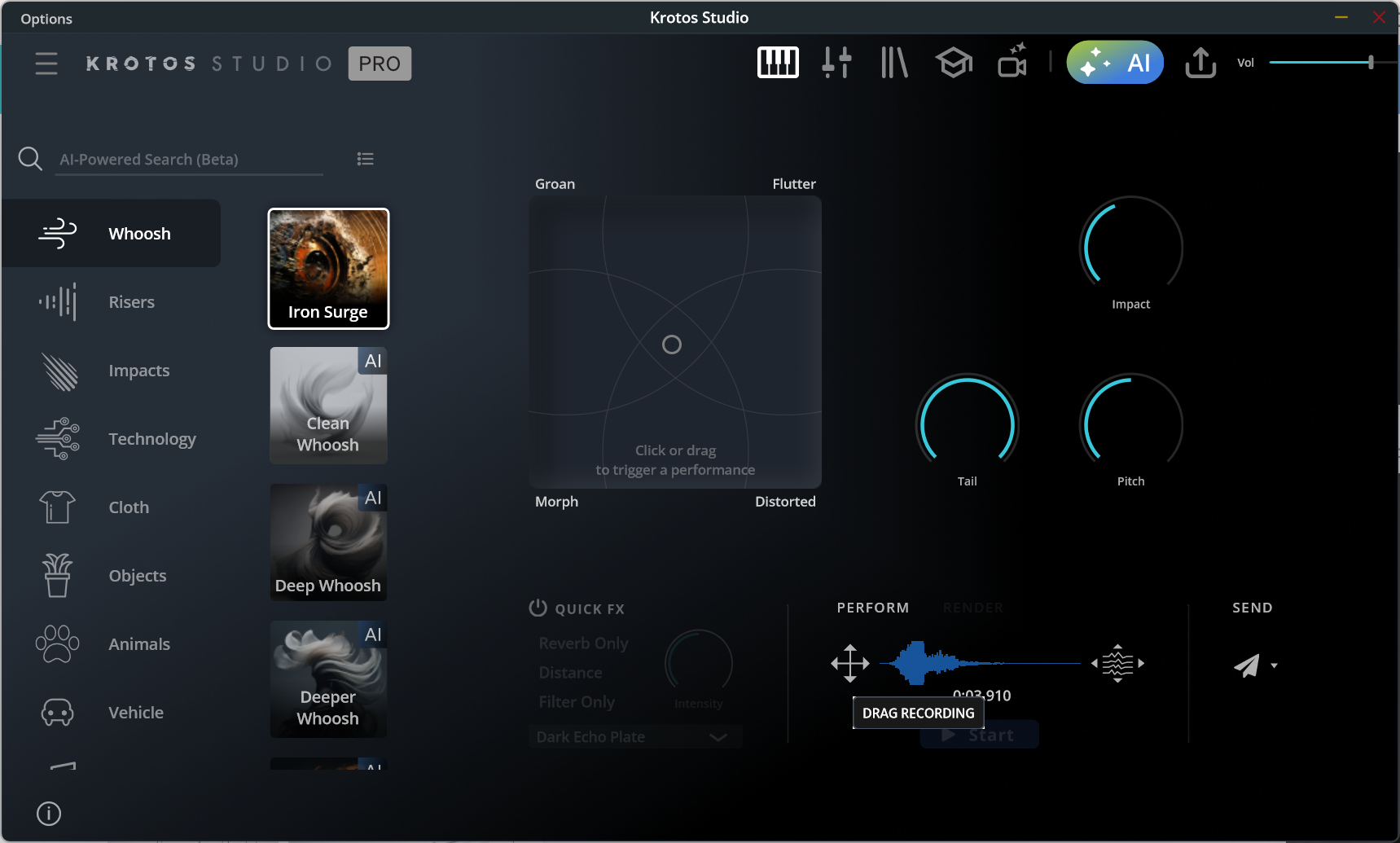Image resolution: width=1400 pixels, height=843 pixels.
Task: Select the Risers category
Action: point(112,302)
